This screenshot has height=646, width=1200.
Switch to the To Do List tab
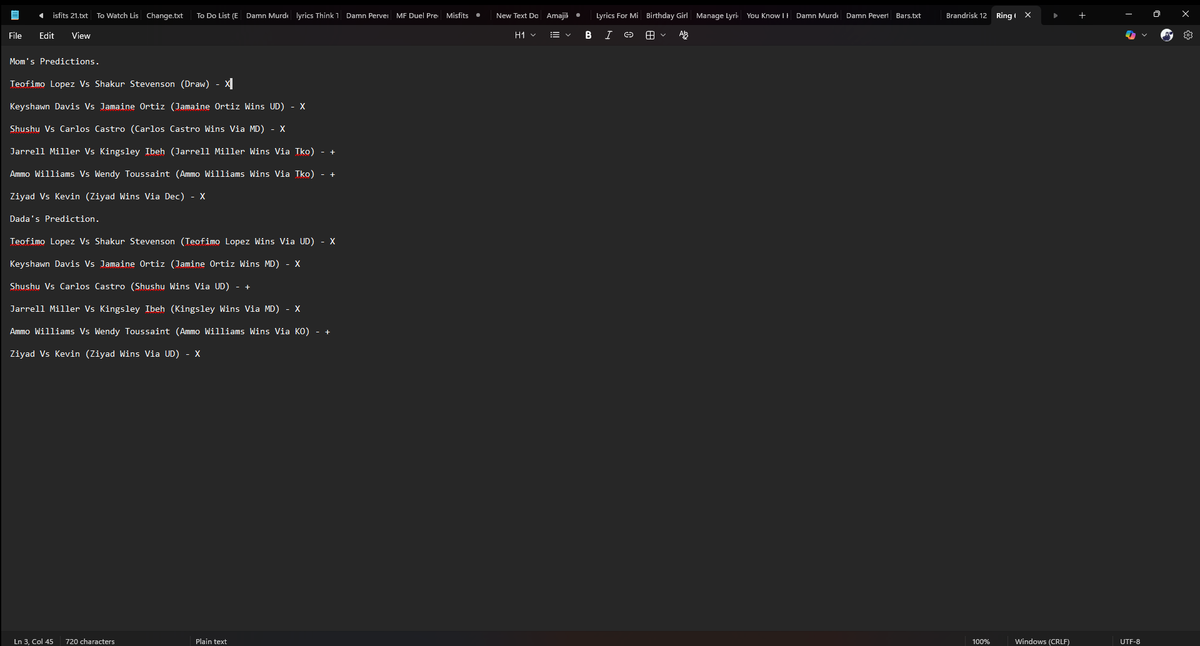click(217, 15)
